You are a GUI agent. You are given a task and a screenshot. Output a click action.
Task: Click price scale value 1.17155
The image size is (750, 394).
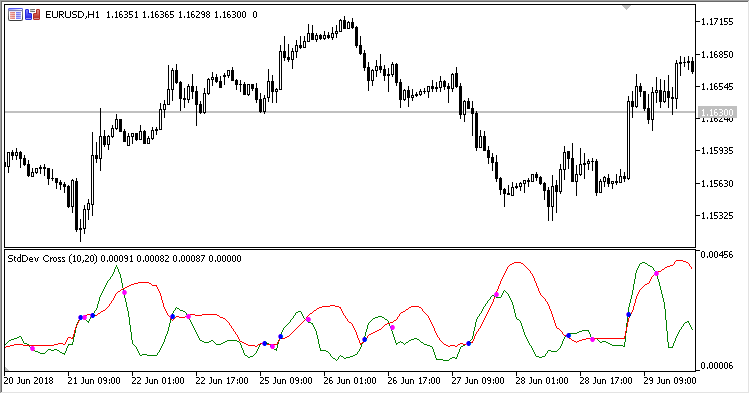click(x=717, y=22)
